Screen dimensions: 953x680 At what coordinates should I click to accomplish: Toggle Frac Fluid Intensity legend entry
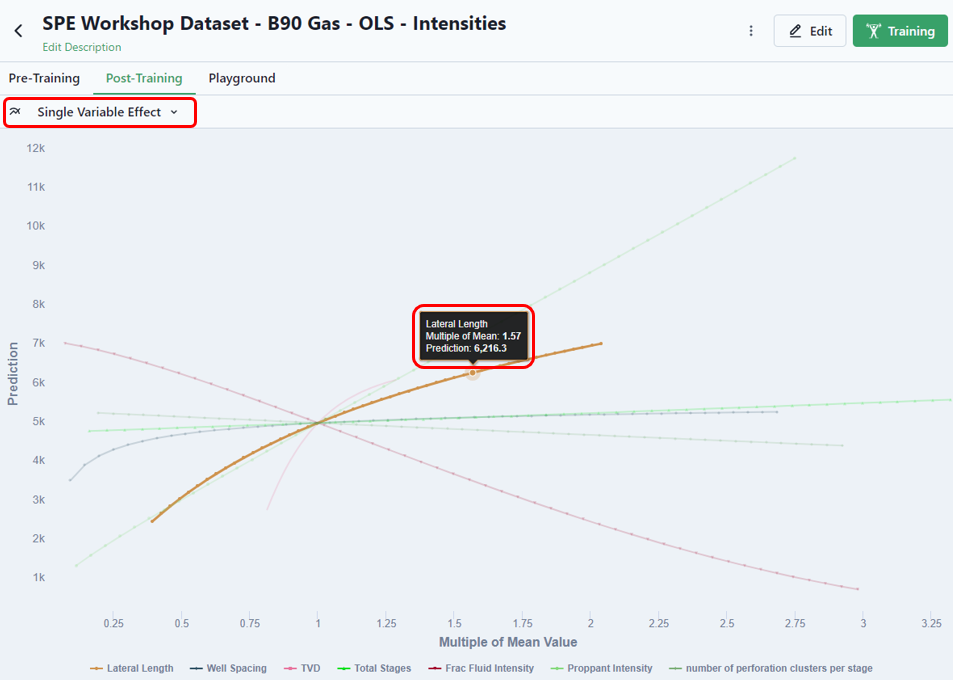(x=481, y=668)
